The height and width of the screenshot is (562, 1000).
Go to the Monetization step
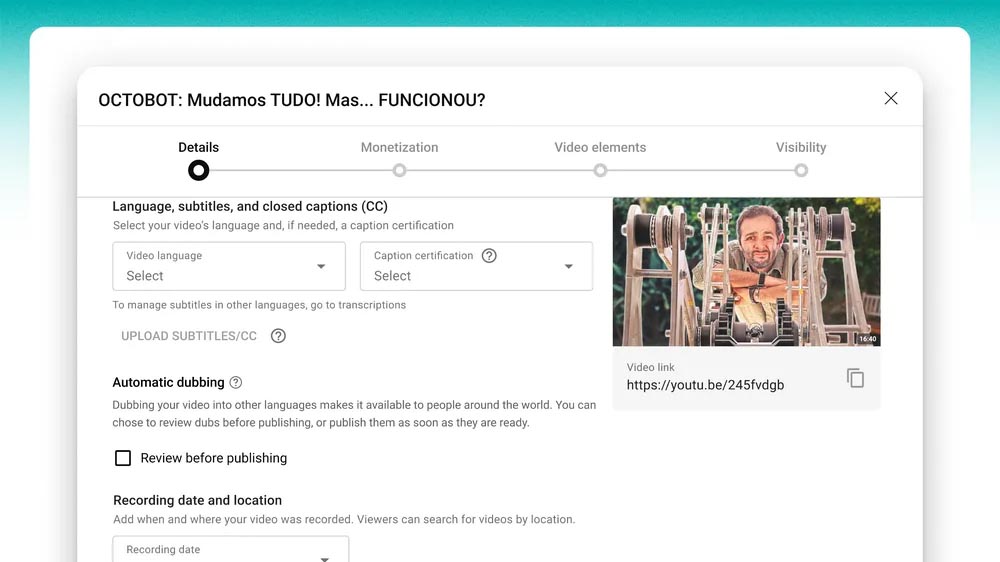(399, 147)
